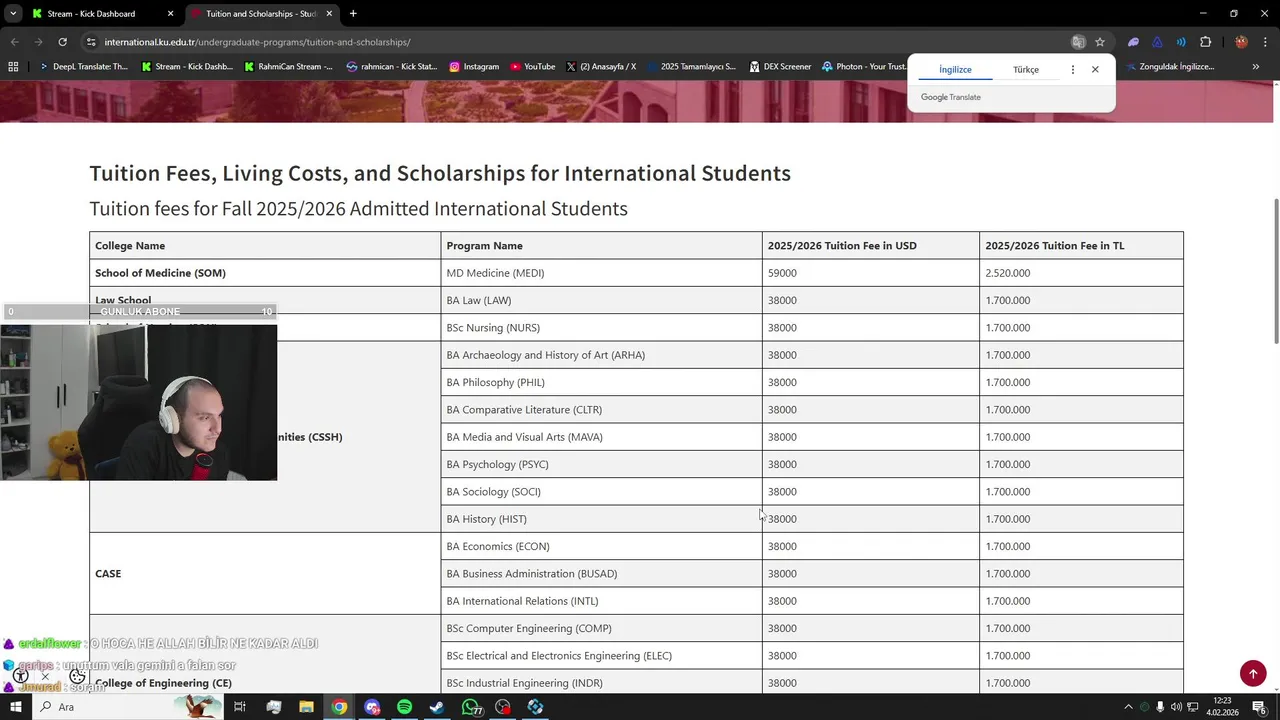Open the Instagram bookmark
This screenshot has height=720, width=1280.
[x=474, y=67]
